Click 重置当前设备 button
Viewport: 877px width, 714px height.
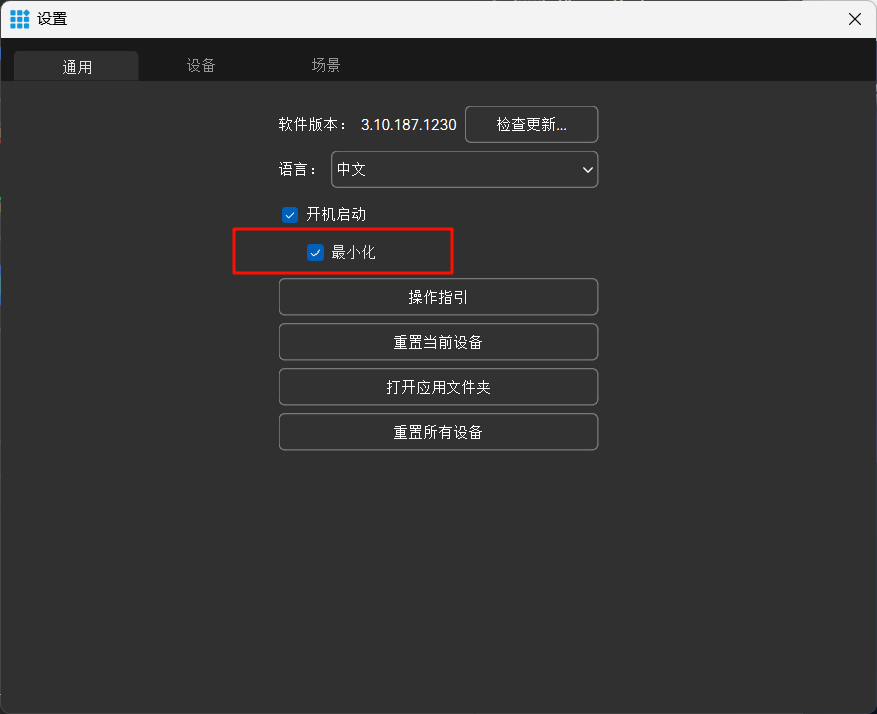coord(438,342)
